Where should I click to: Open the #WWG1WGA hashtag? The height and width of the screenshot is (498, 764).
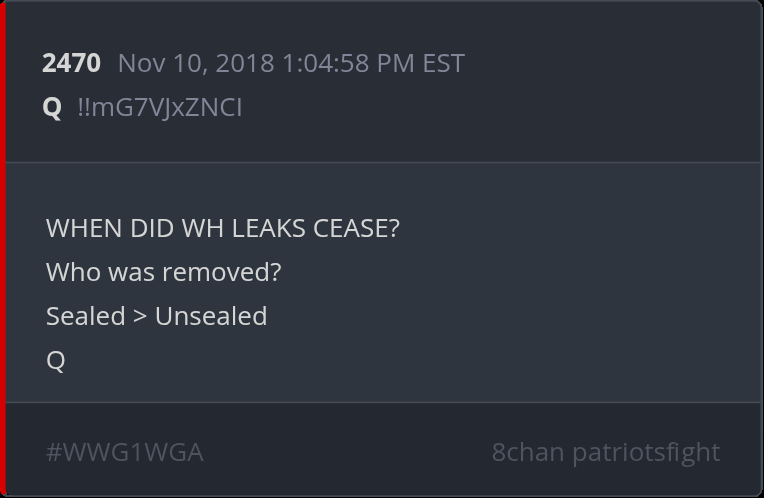pos(124,452)
